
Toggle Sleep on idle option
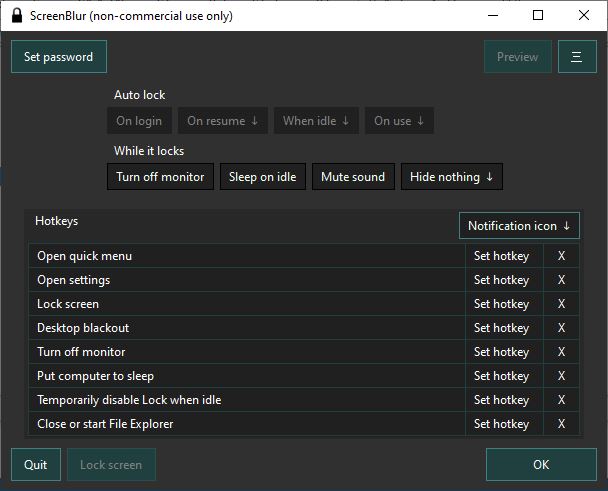coord(263,177)
